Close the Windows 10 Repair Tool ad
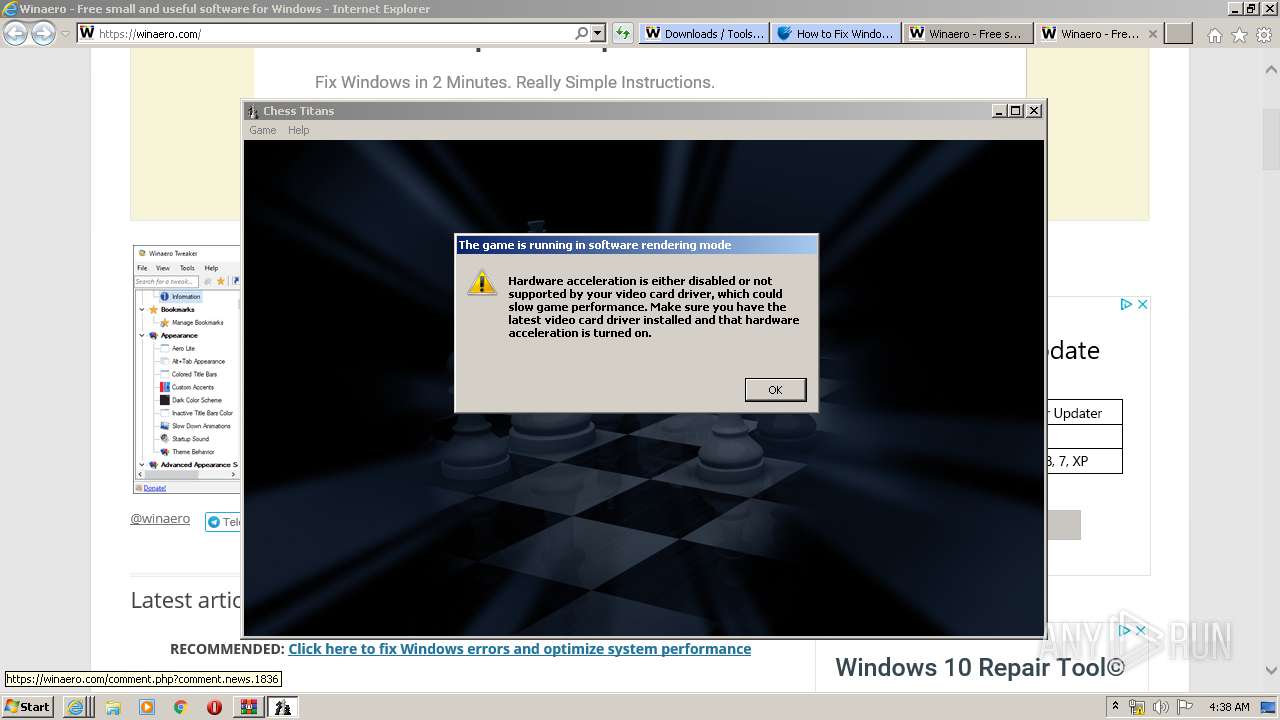The width and height of the screenshot is (1280, 720). click(1142, 630)
